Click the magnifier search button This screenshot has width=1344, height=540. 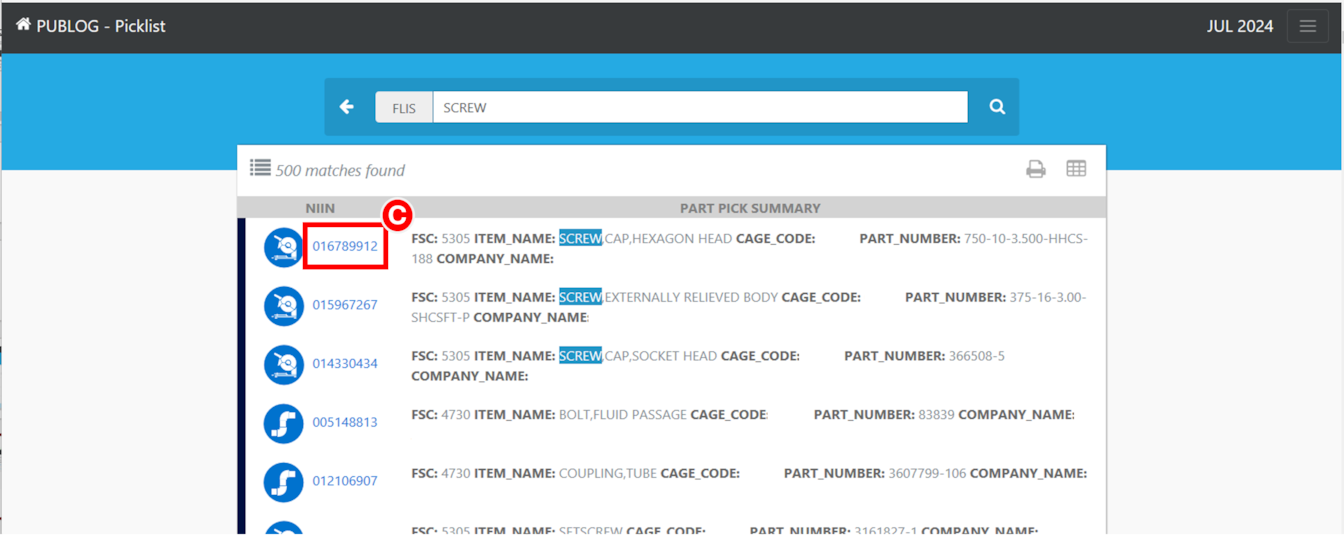pos(997,107)
